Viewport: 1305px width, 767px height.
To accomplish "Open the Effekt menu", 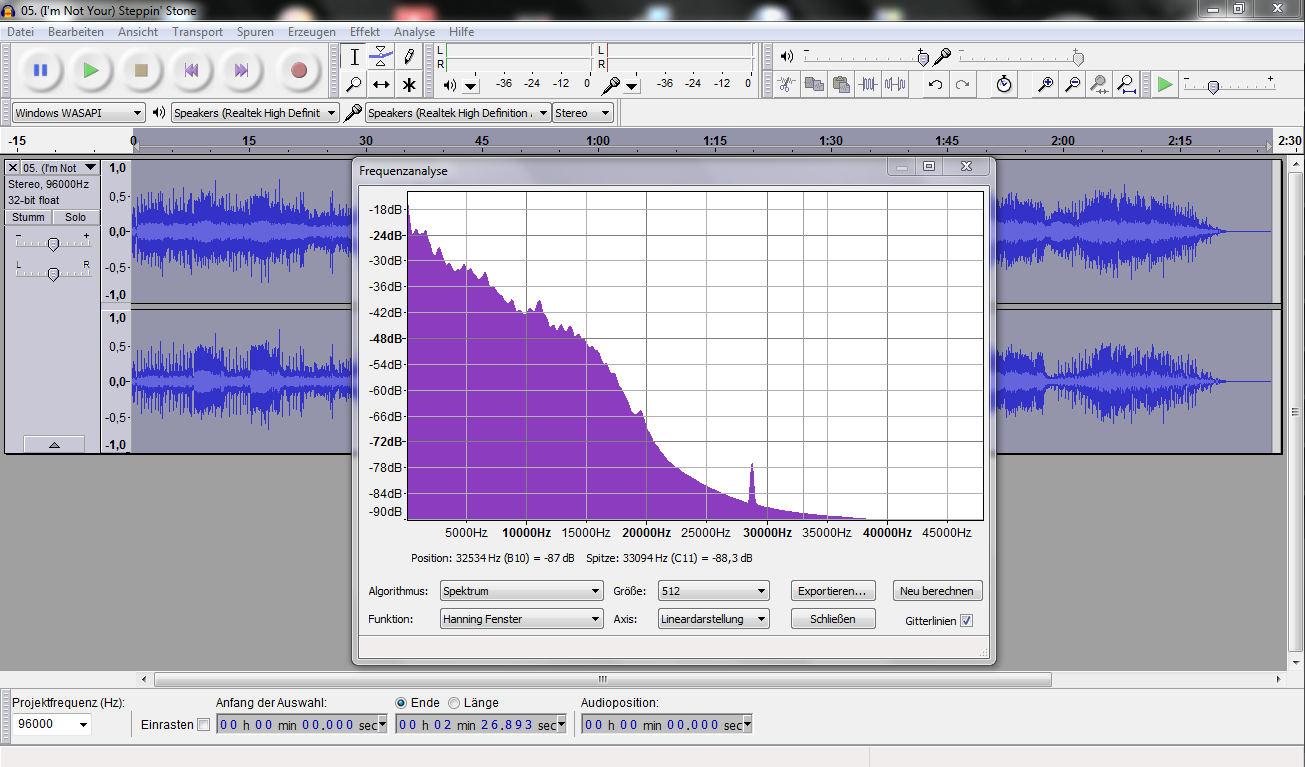I will pyautogui.click(x=364, y=32).
